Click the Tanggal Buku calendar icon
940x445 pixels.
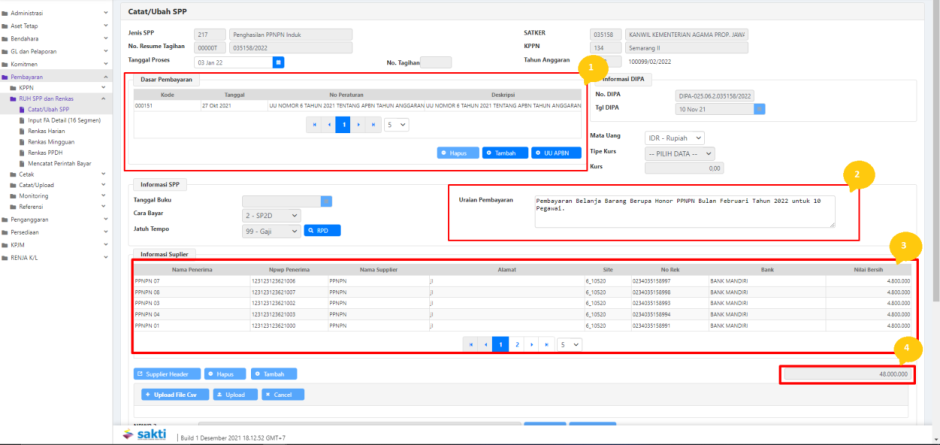325,201
